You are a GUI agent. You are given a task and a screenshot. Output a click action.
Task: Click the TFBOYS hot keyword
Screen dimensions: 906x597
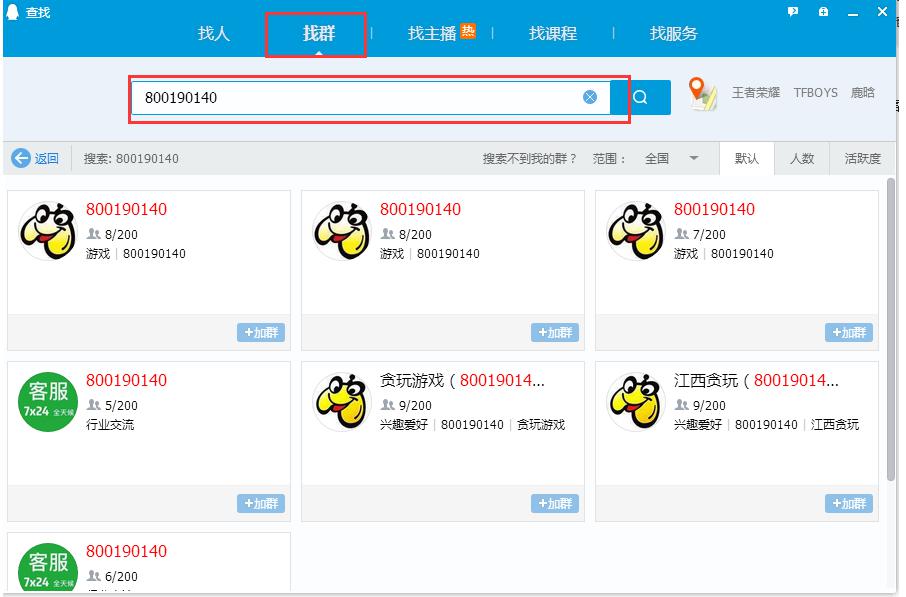pos(815,92)
